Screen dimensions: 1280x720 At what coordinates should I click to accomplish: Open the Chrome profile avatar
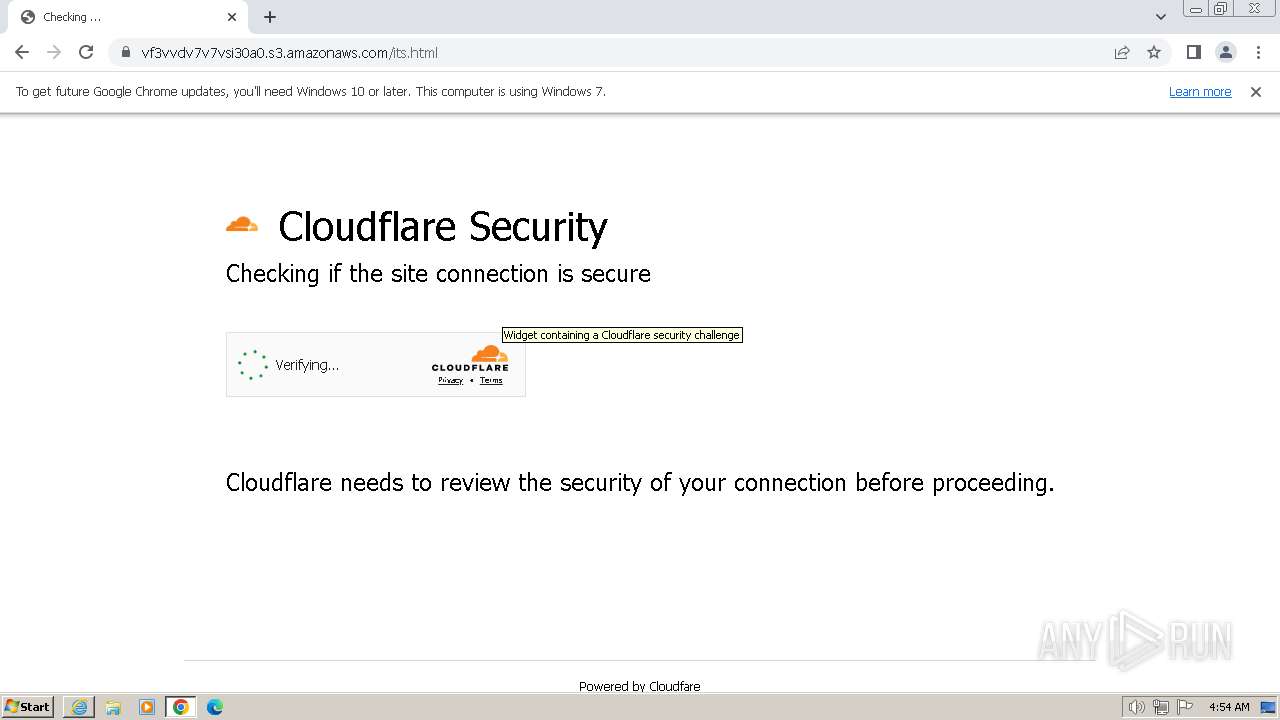tap(1225, 53)
